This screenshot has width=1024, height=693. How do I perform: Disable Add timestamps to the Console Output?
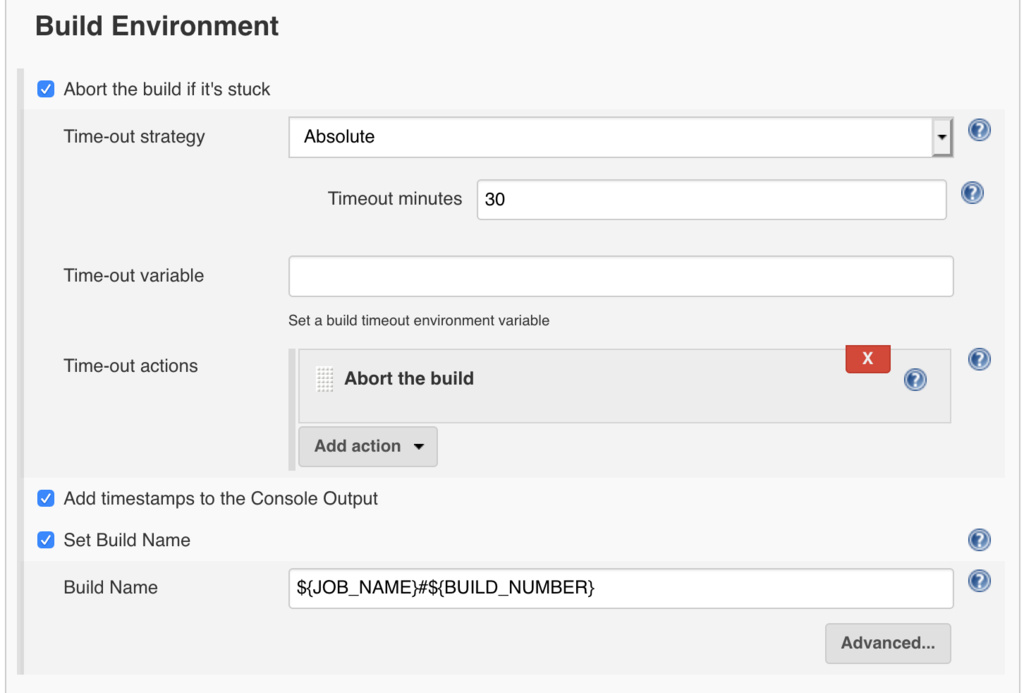(x=46, y=498)
